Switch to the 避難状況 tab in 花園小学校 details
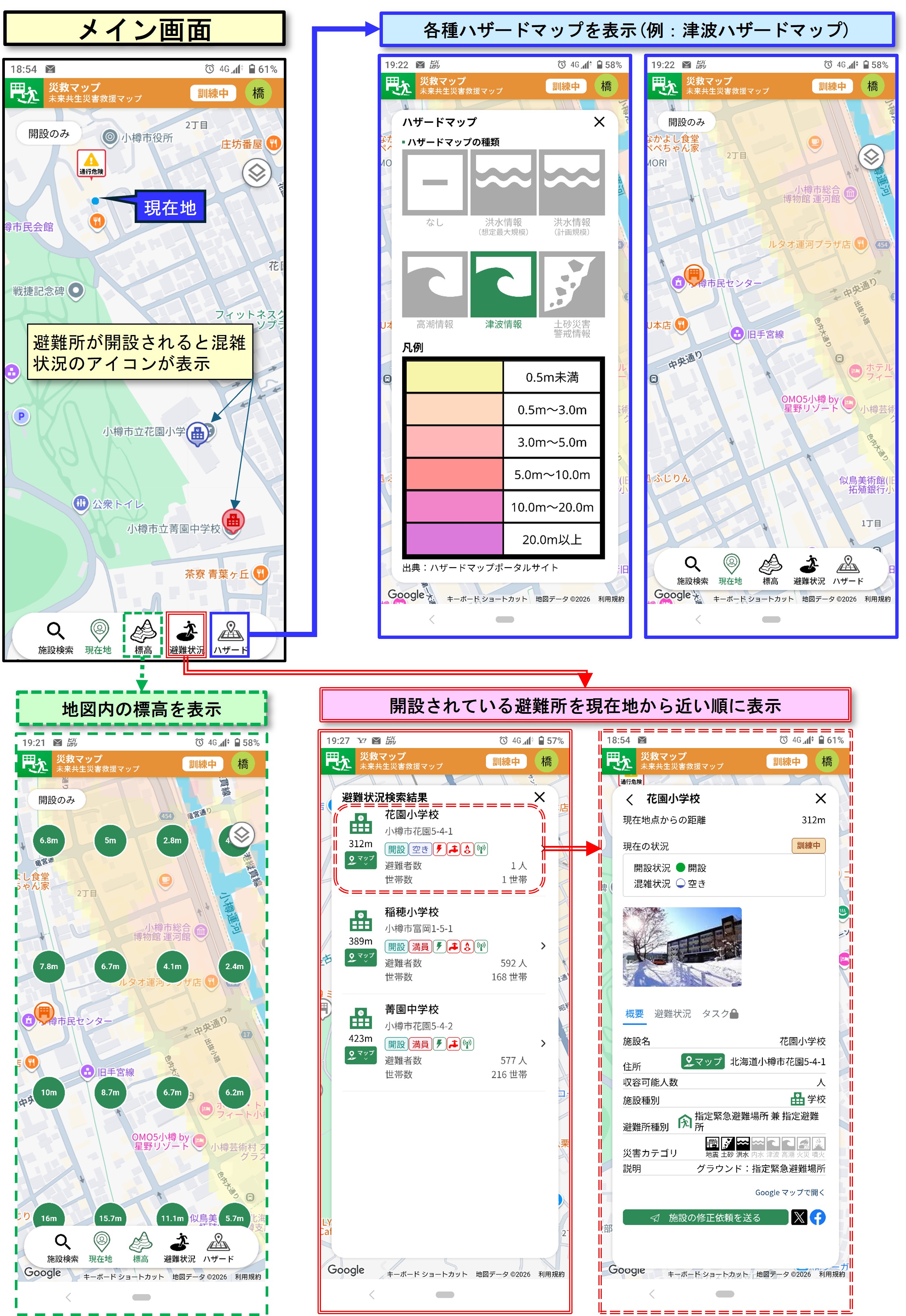Image resolution: width=906 pixels, height=1316 pixels. tap(672, 1013)
